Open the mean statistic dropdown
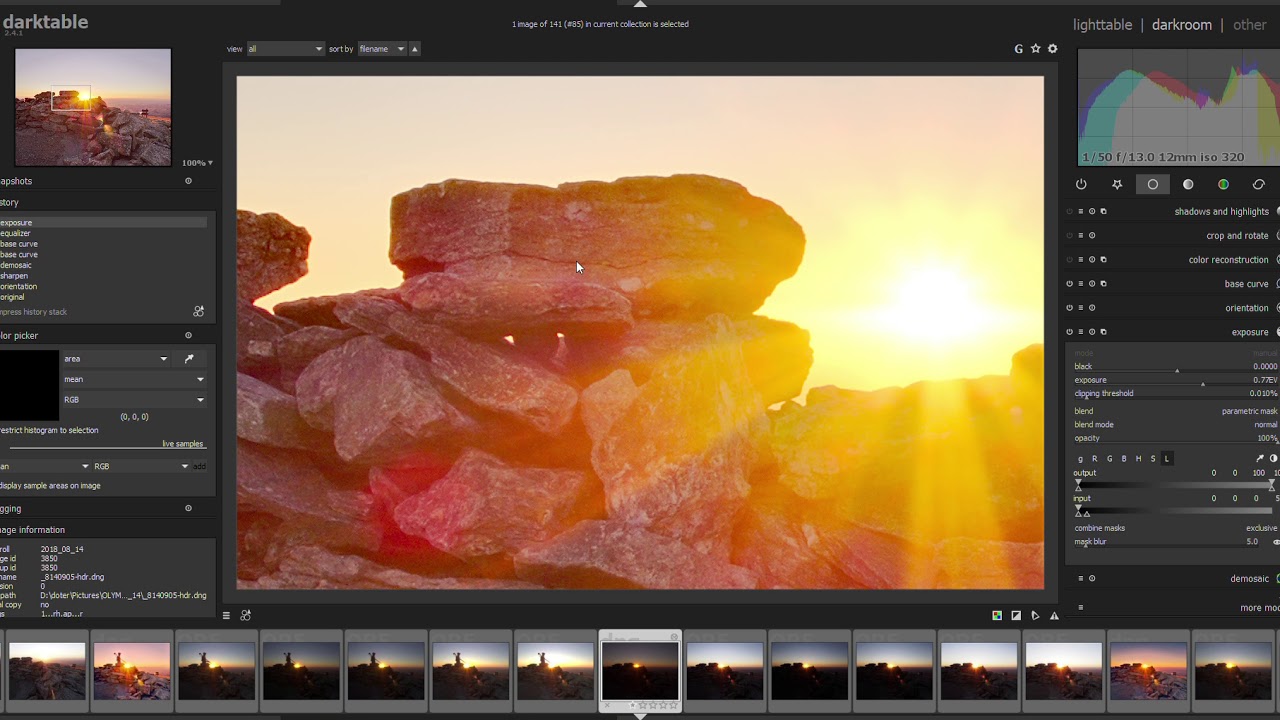The image size is (1280, 720). (134, 379)
